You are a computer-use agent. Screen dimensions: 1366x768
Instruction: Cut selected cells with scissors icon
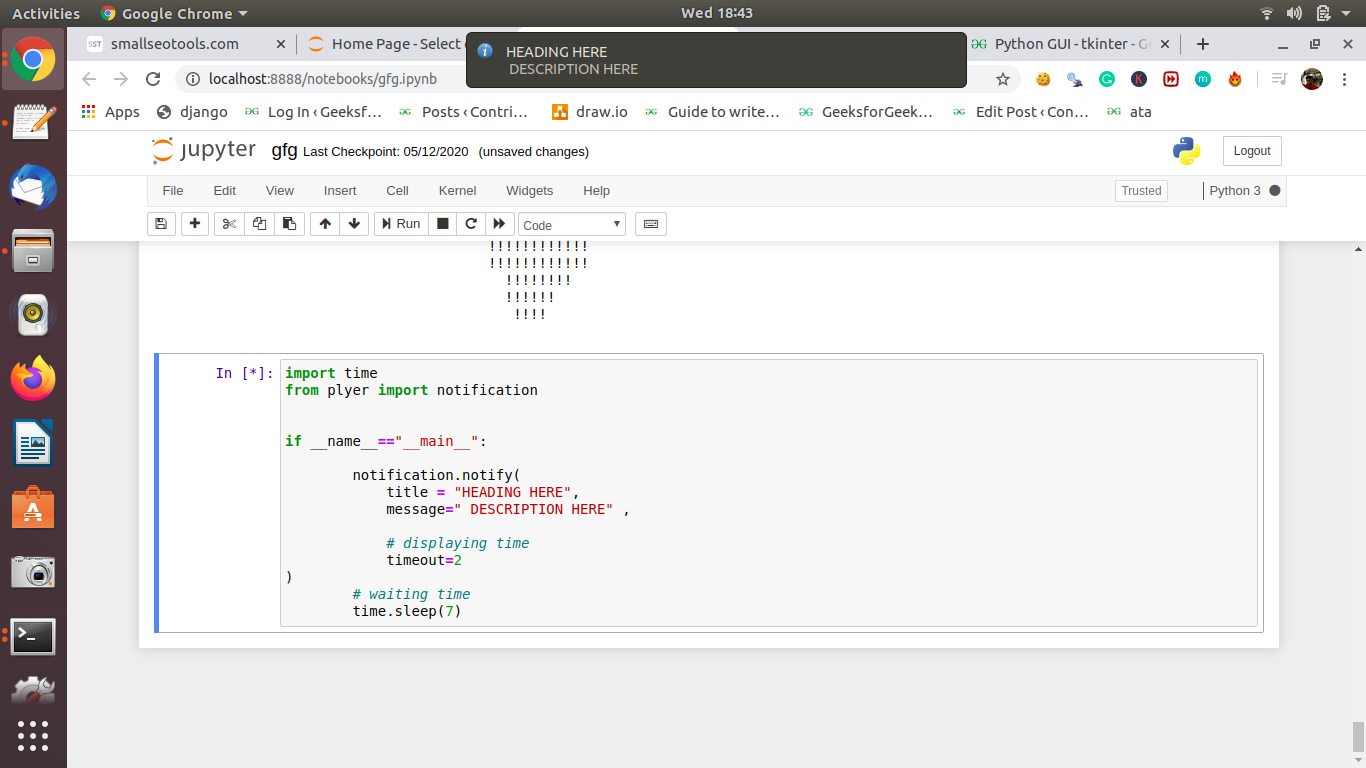tap(229, 224)
